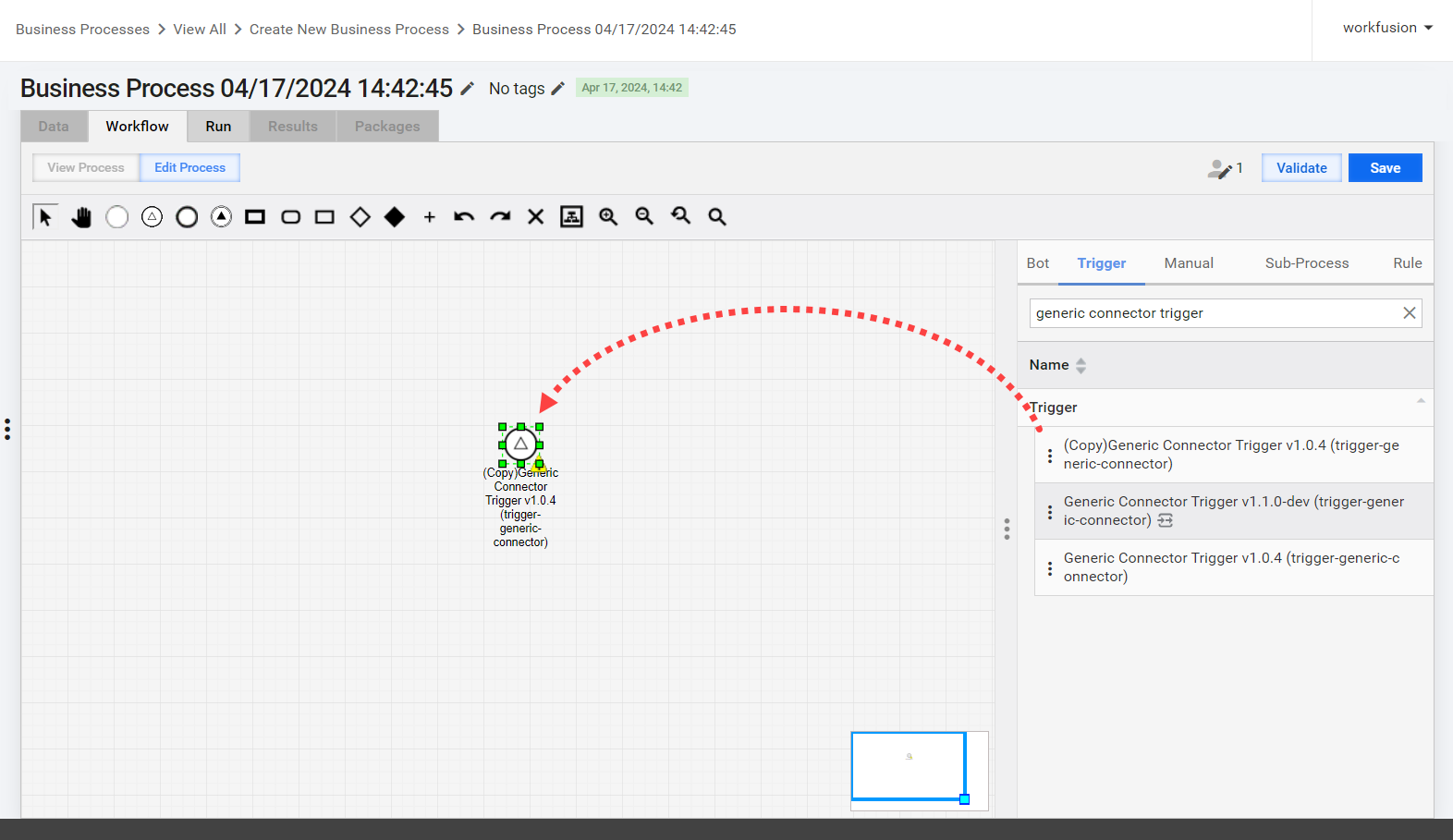Select the trigger node on canvas
The image size is (1453, 840).
tap(520, 444)
